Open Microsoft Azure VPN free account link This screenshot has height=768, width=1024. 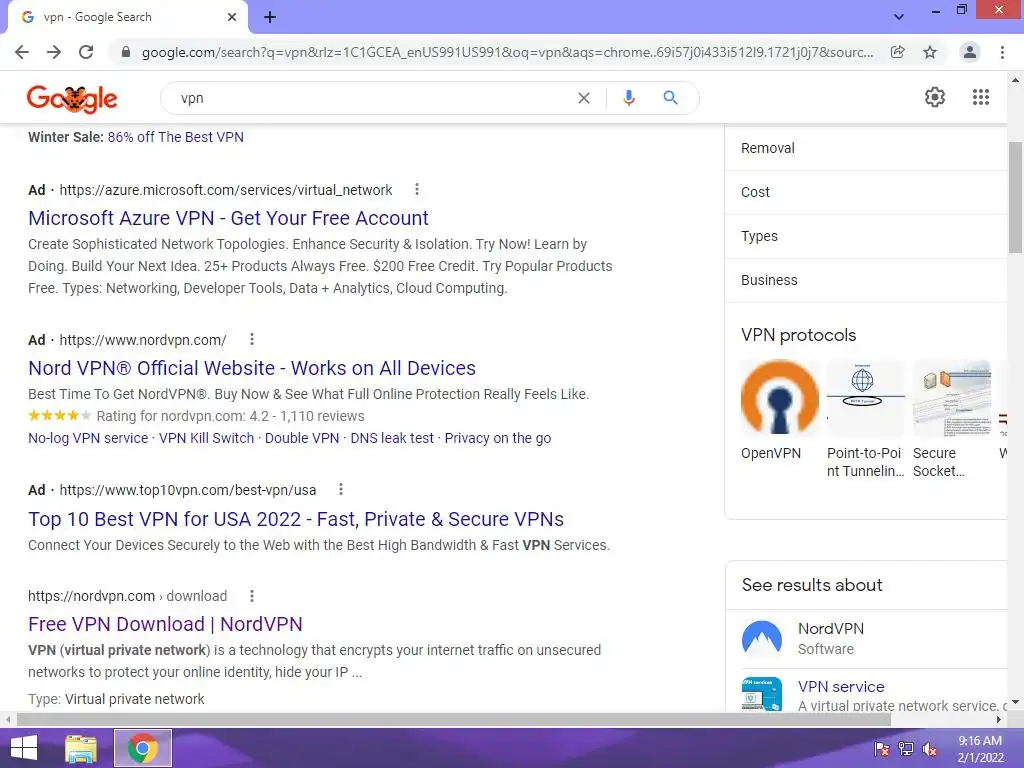[x=228, y=218]
